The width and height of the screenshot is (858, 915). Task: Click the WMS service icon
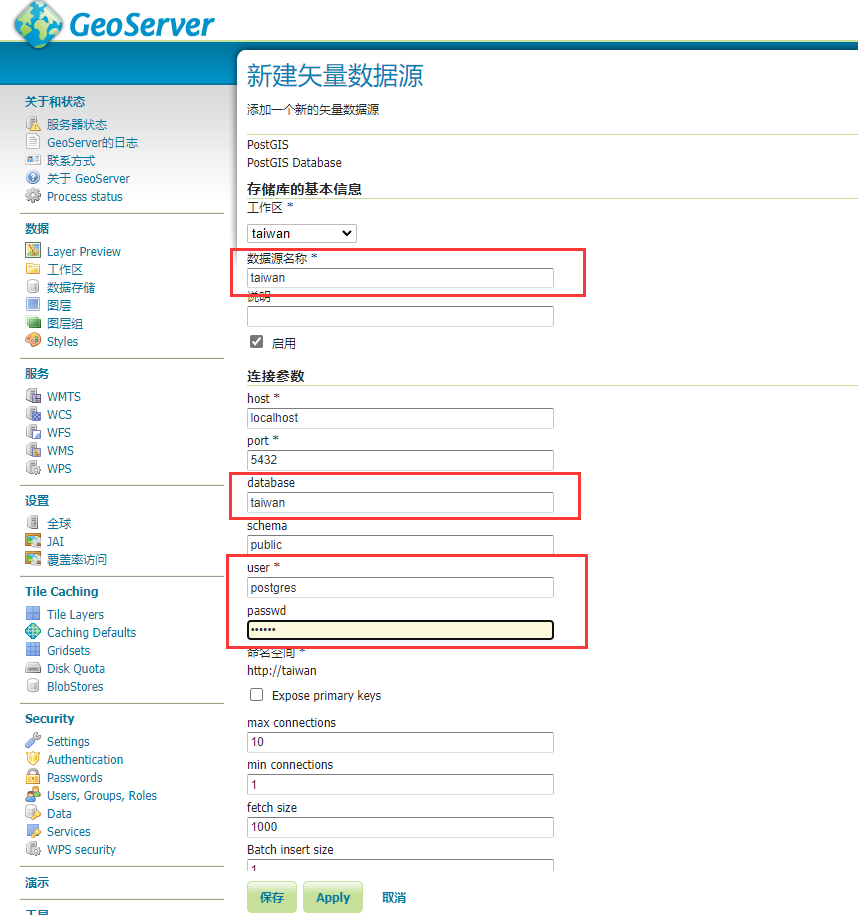coord(33,450)
